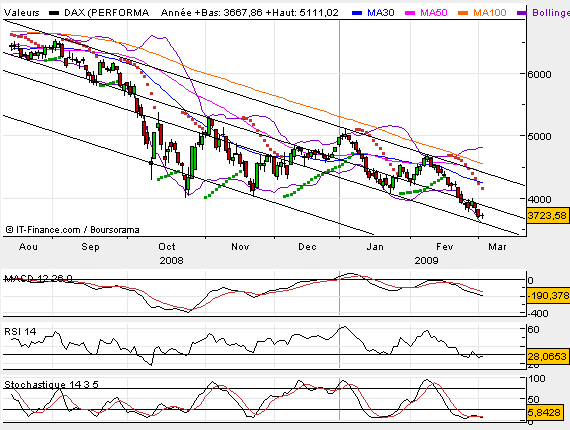
Task: Click the 60 RSI axis label
Action: tap(533, 330)
